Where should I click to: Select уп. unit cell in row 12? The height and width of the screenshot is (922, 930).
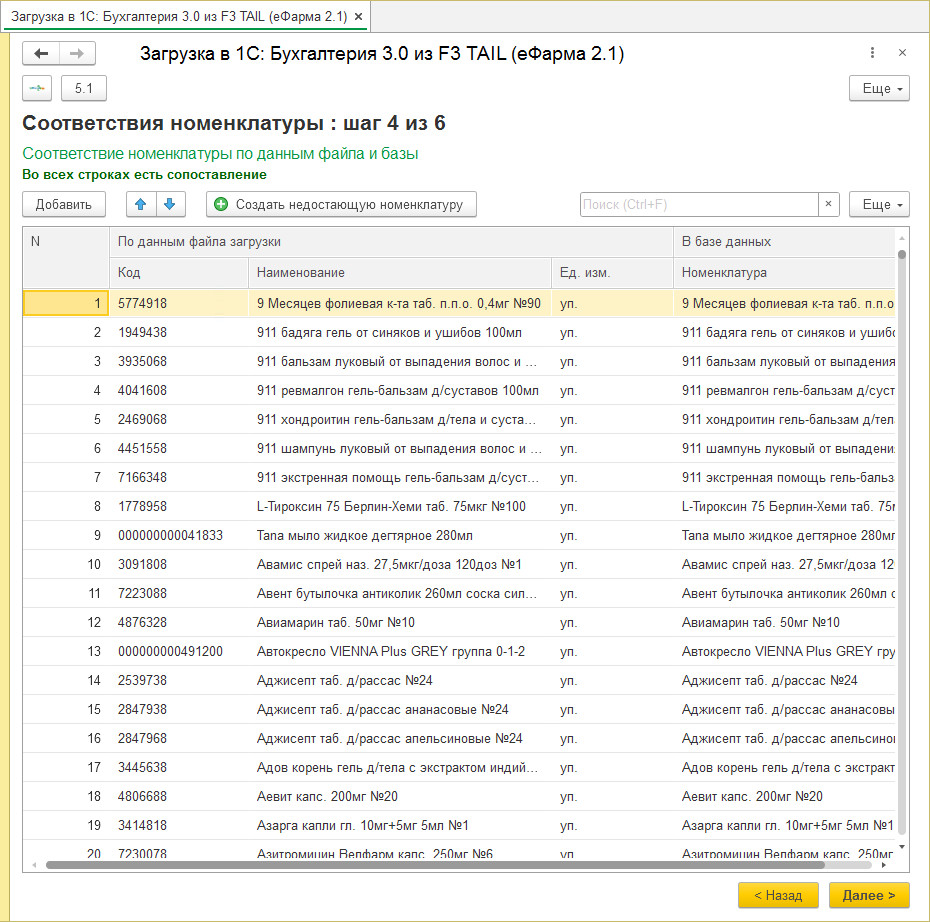(613, 623)
